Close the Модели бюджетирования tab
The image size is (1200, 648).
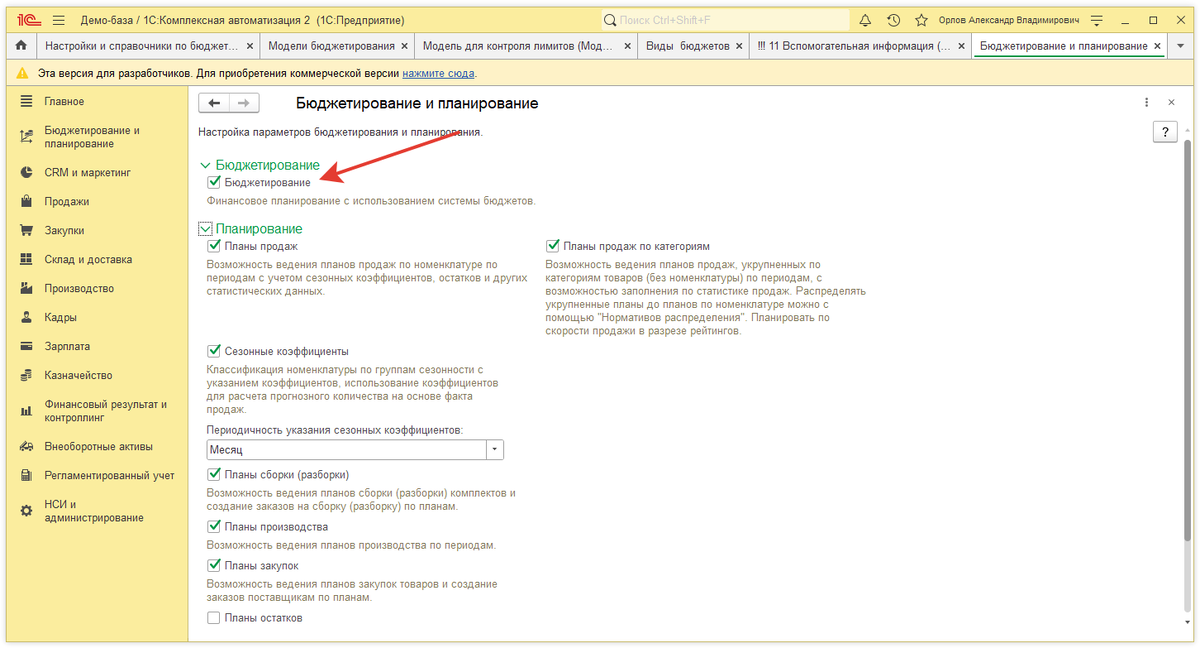tap(405, 46)
